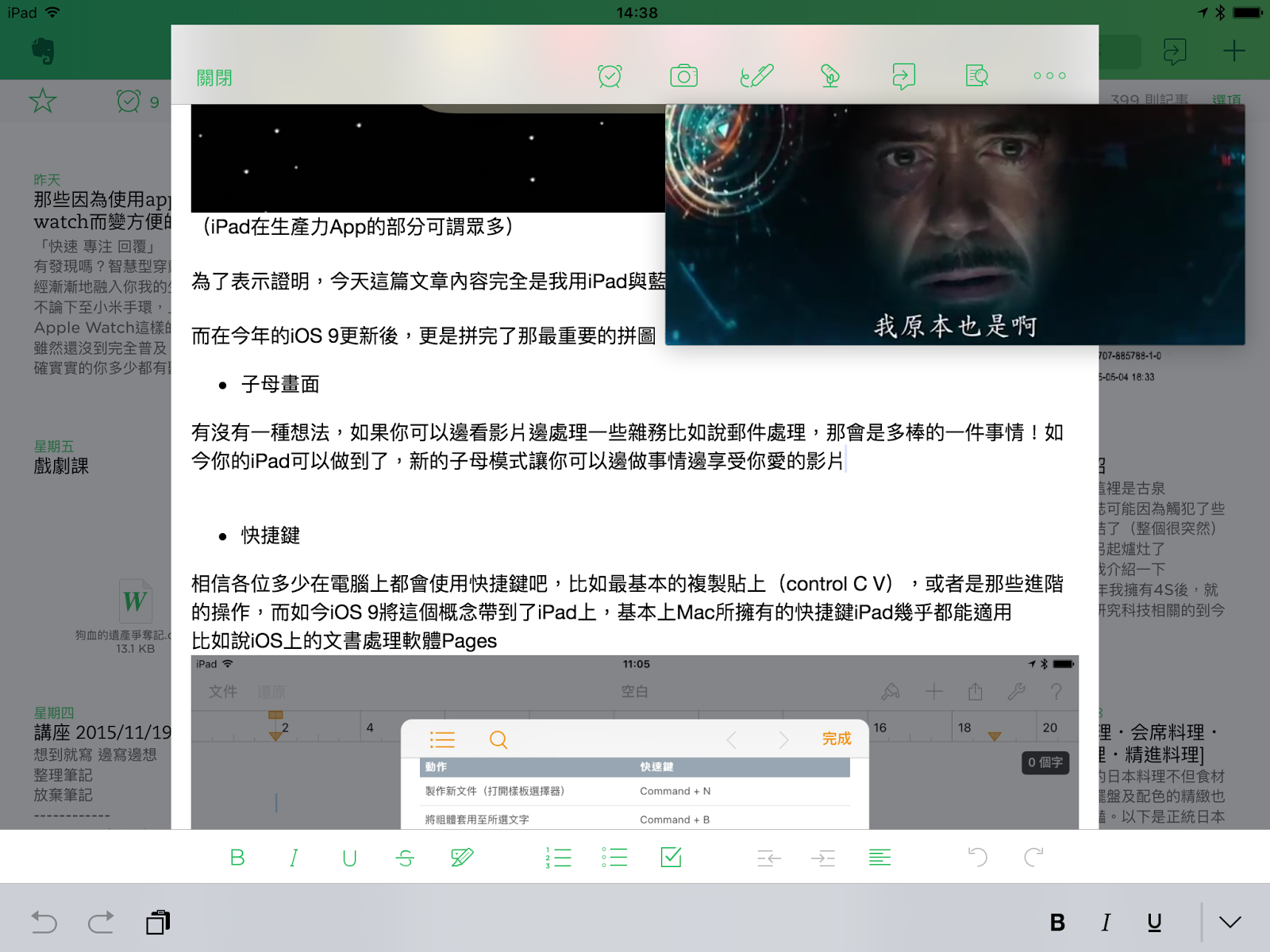The image size is (1270, 952).
Task: Dismiss keyboard bar with down chevron
Action: 1230,923
